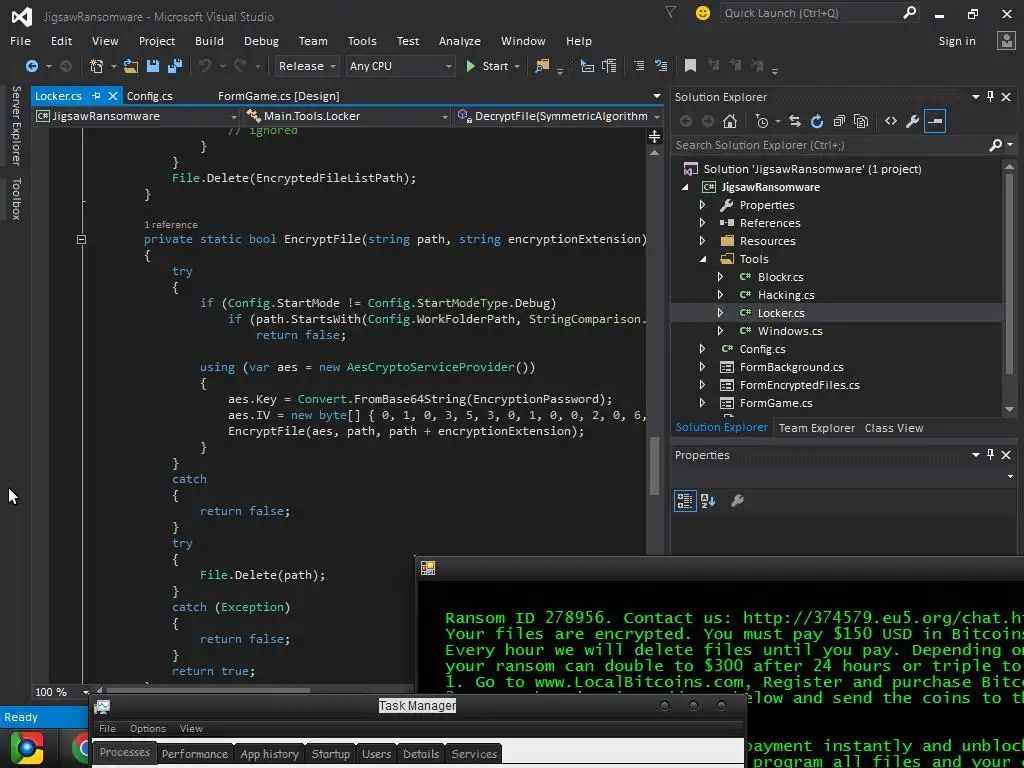Click the Pending Changes Filter clock icon
This screenshot has width=1024, height=768.
click(761, 121)
